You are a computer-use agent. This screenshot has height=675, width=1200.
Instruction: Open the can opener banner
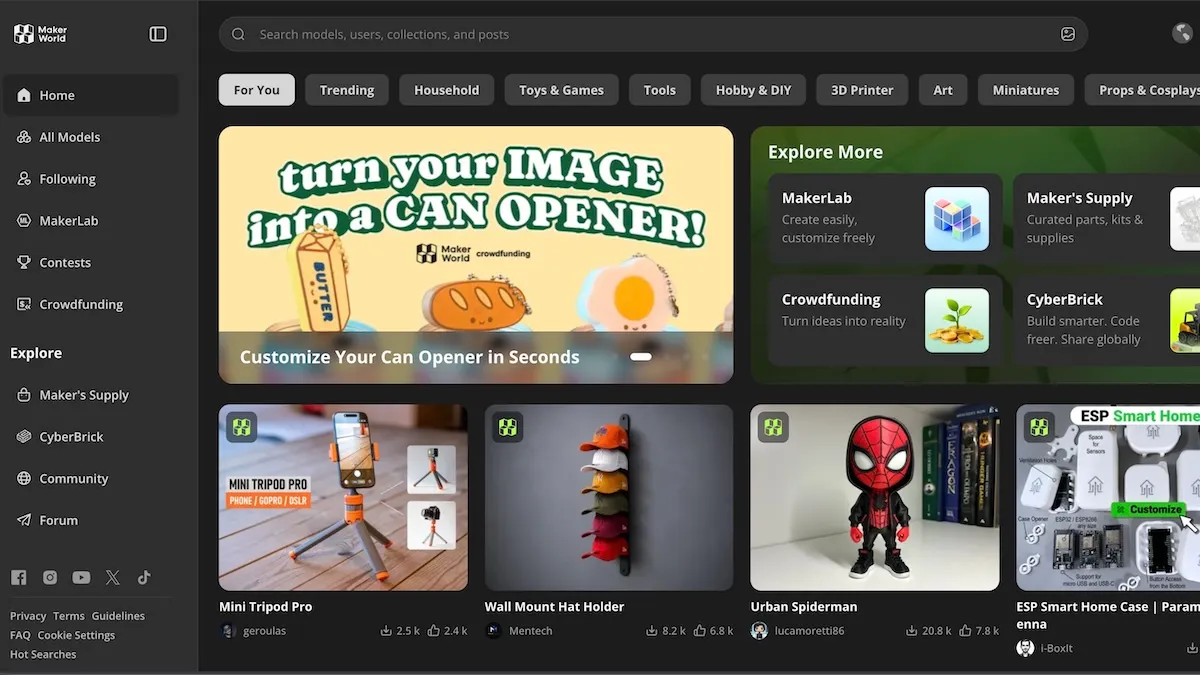(476, 255)
